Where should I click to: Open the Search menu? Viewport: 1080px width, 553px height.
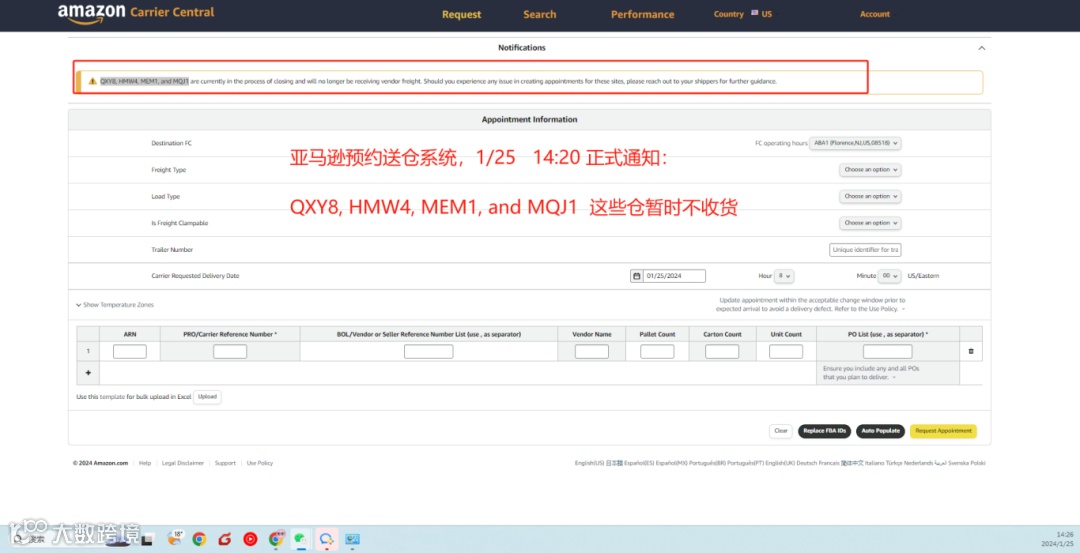(539, 14)
